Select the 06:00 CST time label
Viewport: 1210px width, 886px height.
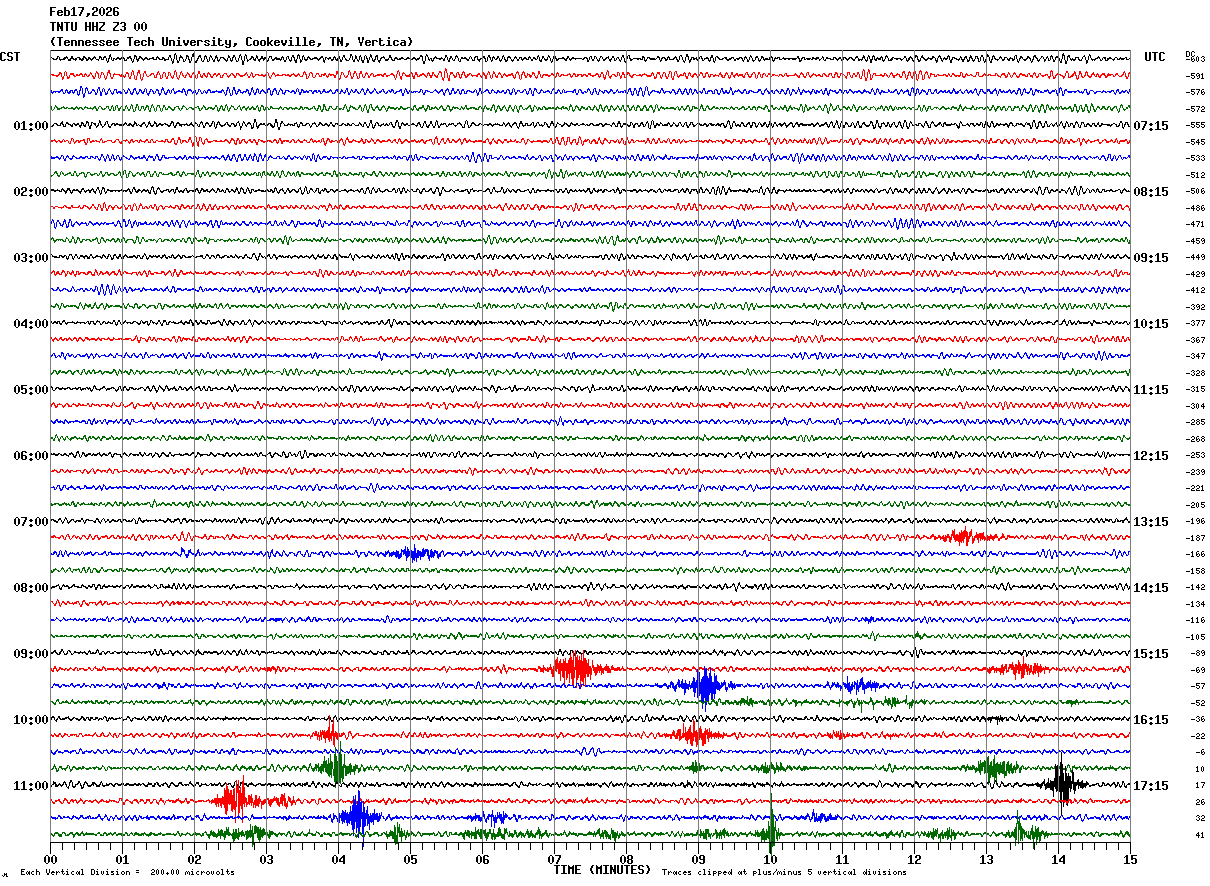(x=30, y=456)
